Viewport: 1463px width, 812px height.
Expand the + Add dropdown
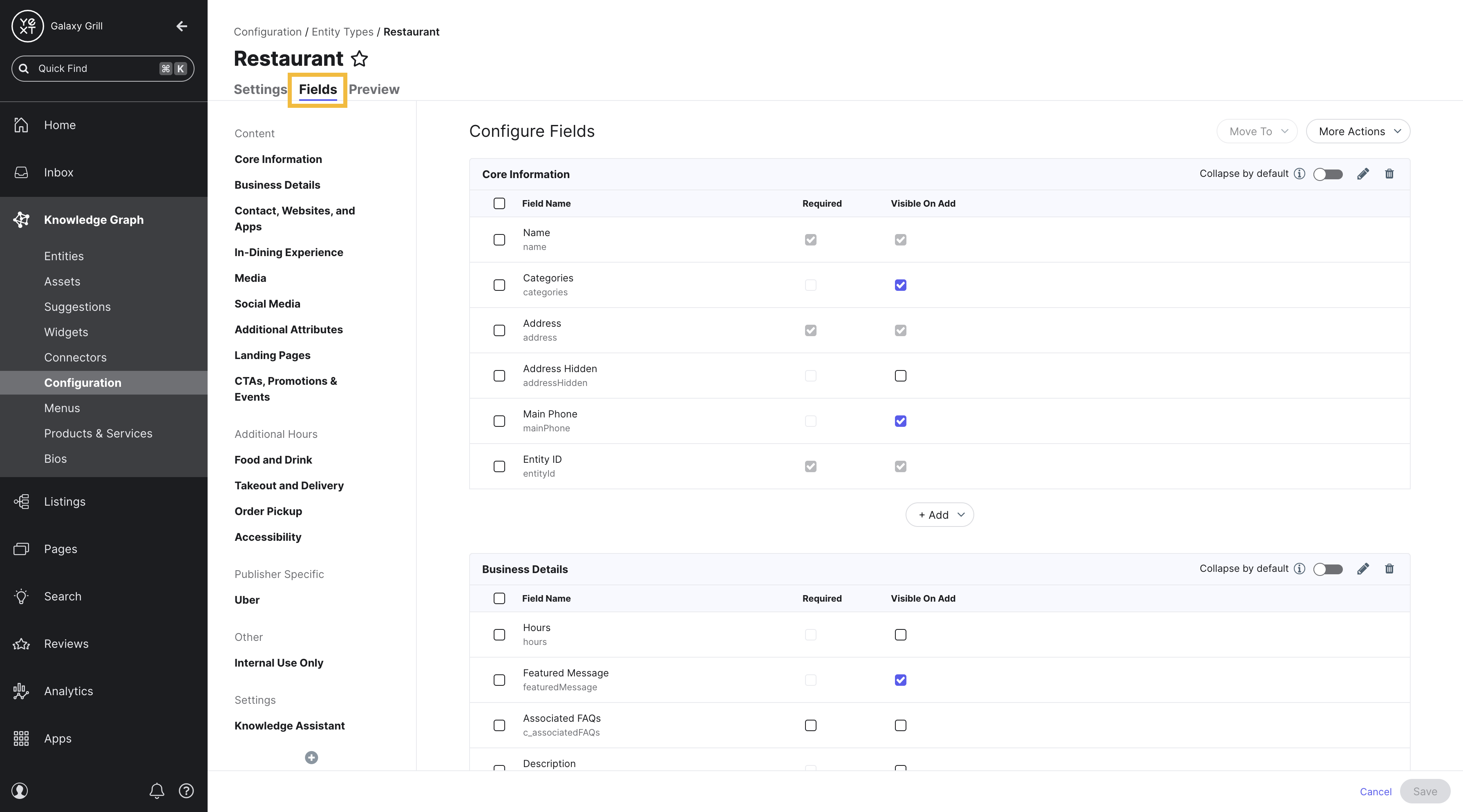[x=940, y=515]
